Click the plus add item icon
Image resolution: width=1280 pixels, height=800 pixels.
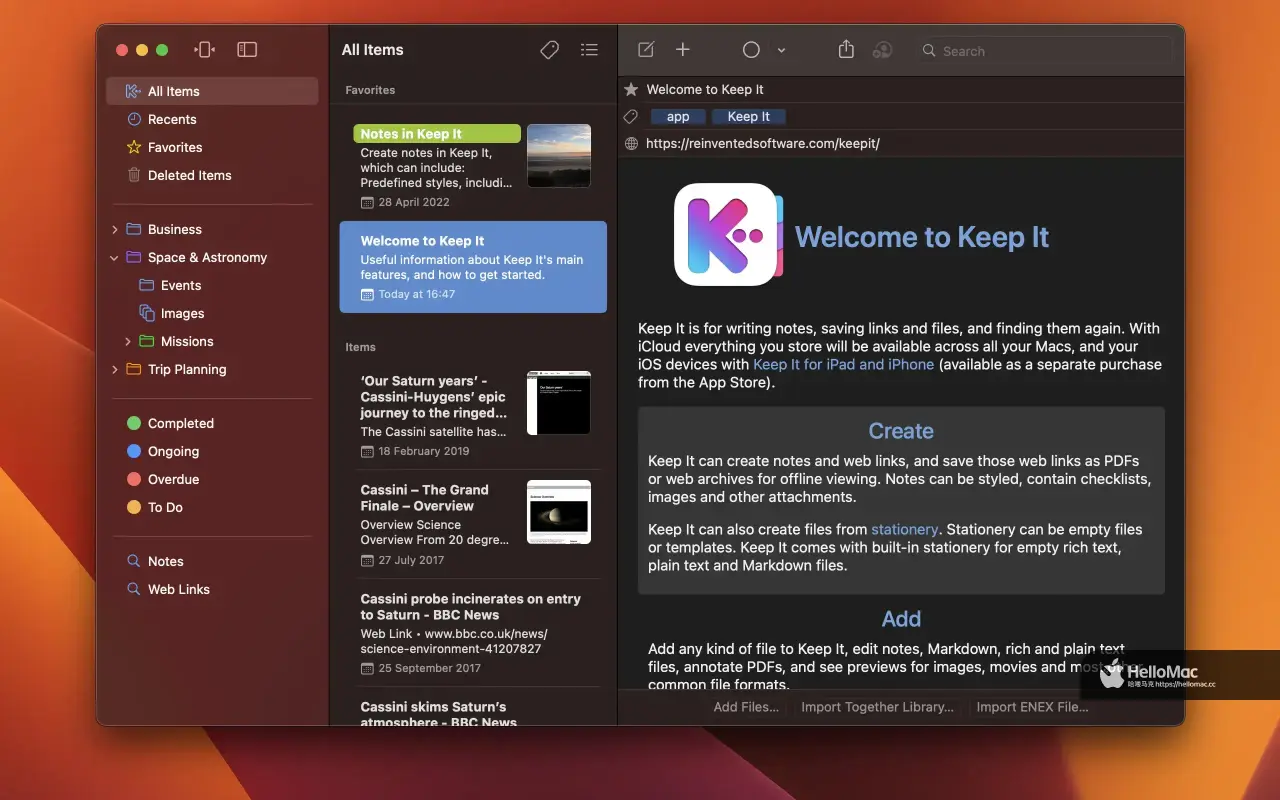click(683, 50)
